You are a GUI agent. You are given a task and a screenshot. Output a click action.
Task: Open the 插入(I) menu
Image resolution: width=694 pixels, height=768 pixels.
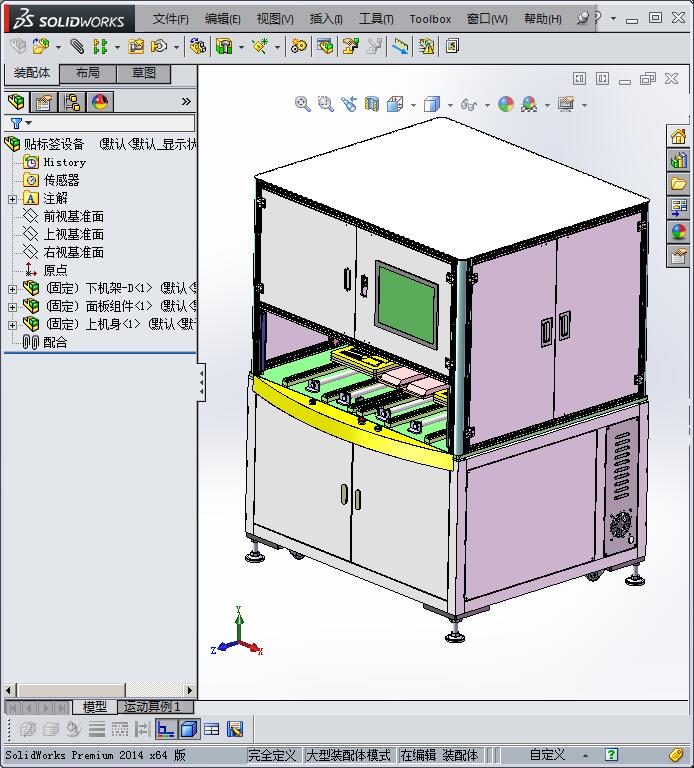point(326,19)
